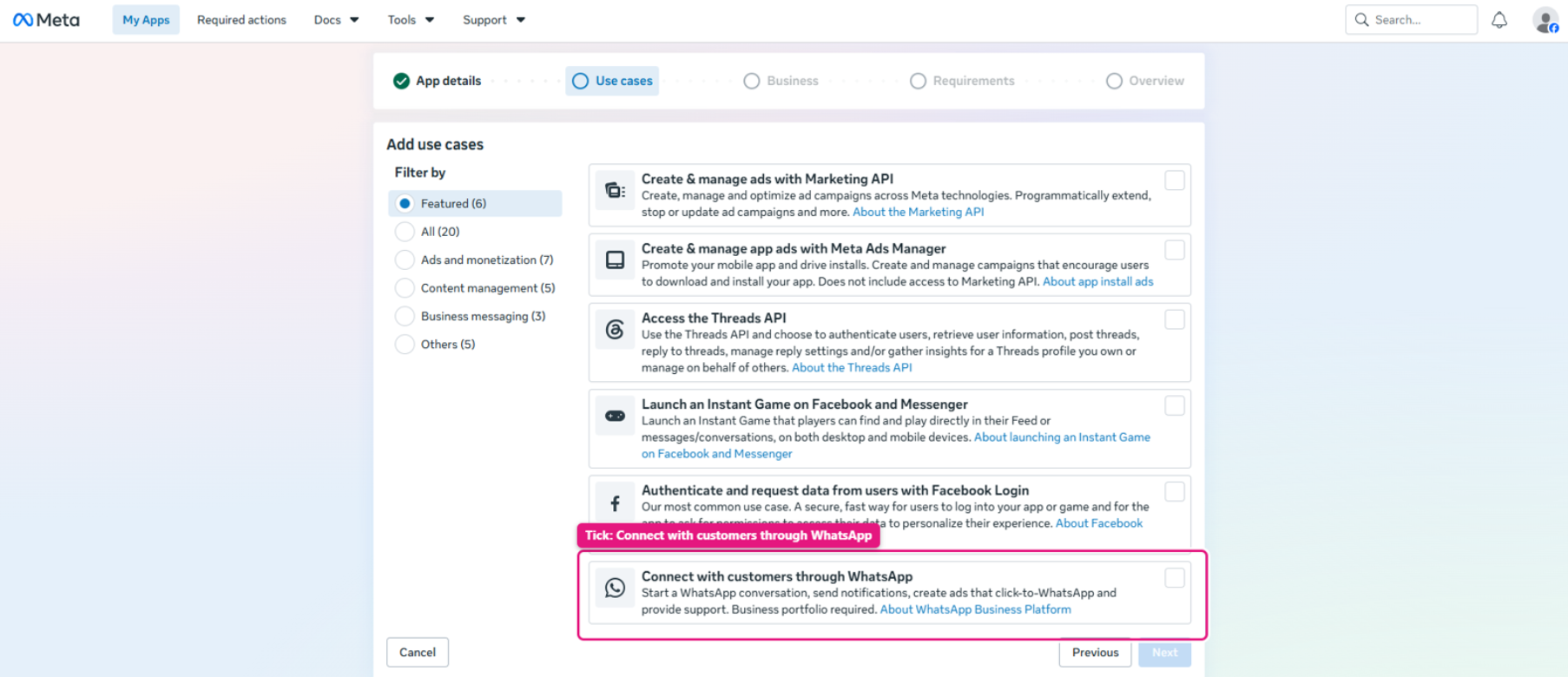Click the Marketing API ads icon

(x=615, y=191)
